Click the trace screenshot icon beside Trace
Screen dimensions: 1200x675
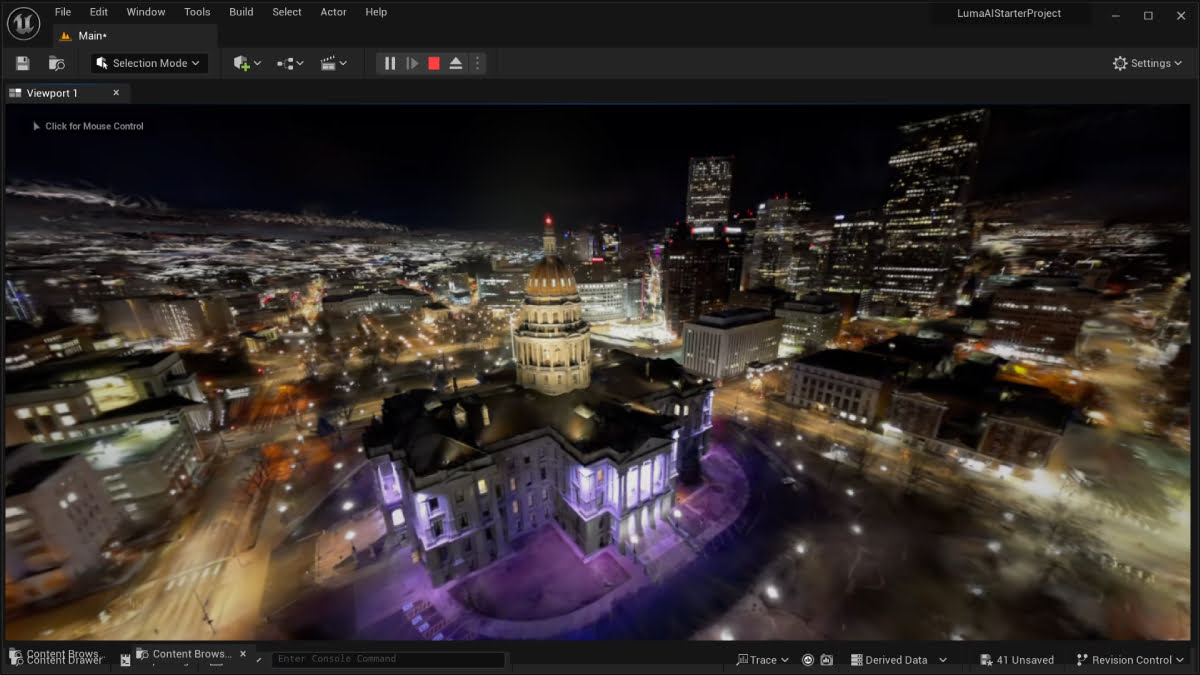click(826, 660)
